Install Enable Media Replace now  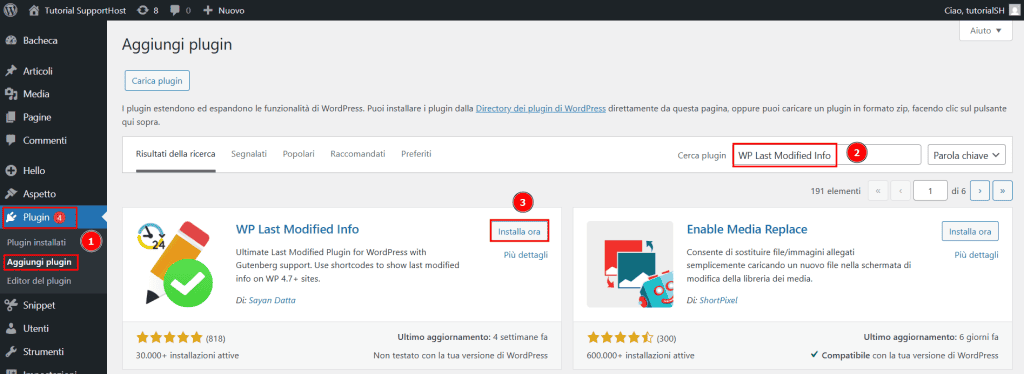point(970,231)
